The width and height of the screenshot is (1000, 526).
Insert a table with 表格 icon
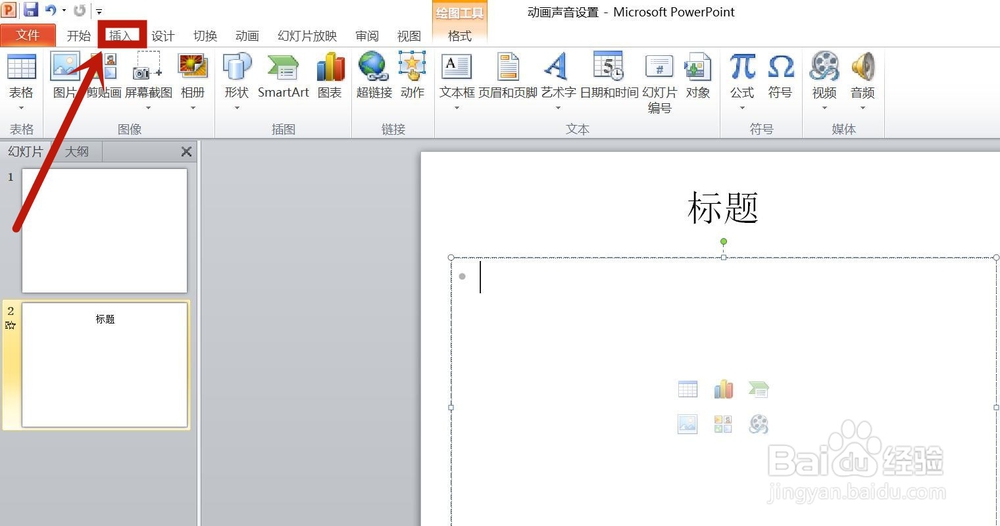tap(21, 66)
